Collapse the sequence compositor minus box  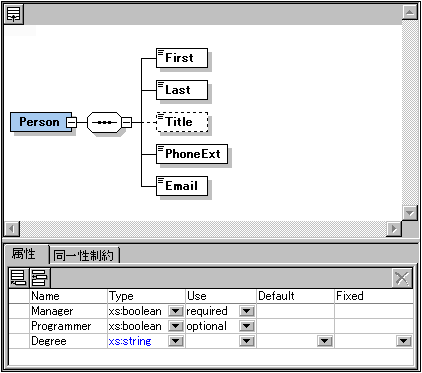(126, 122)
